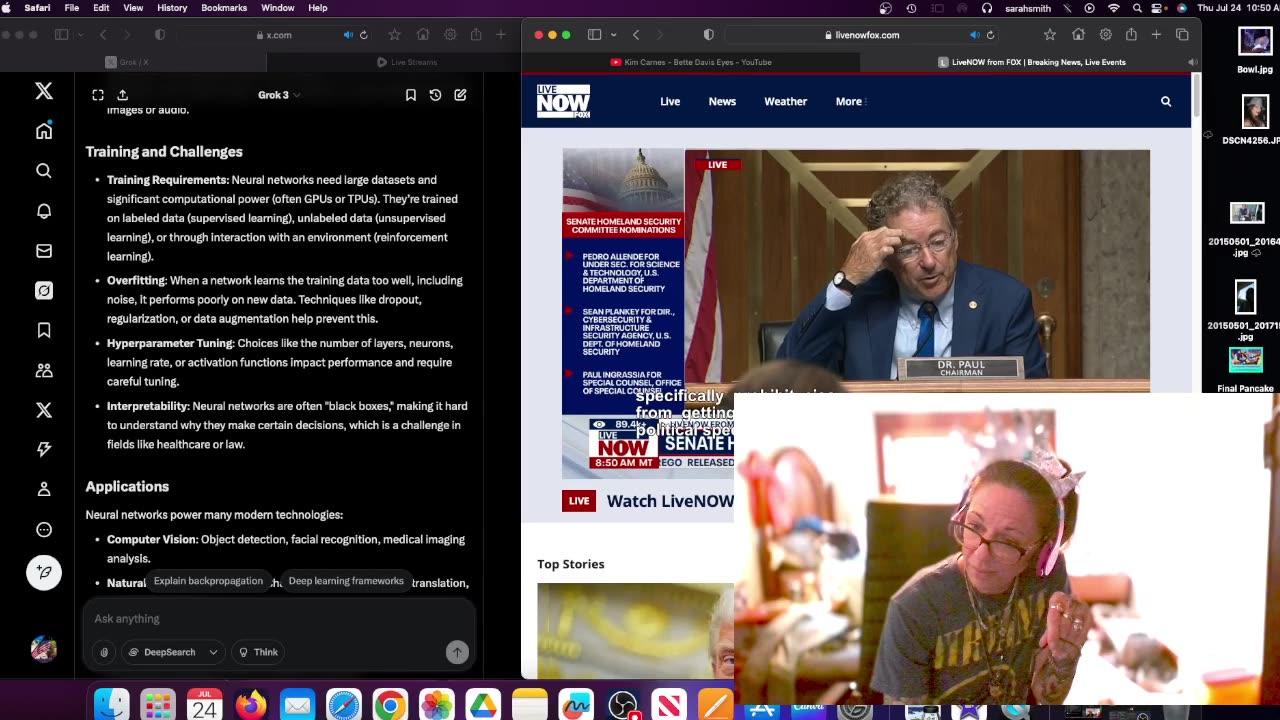Expand the More menu on LiveNOW site
The height and width of the screenshot is (720, 1280).
pyautogui.click(x=851, y=101)
